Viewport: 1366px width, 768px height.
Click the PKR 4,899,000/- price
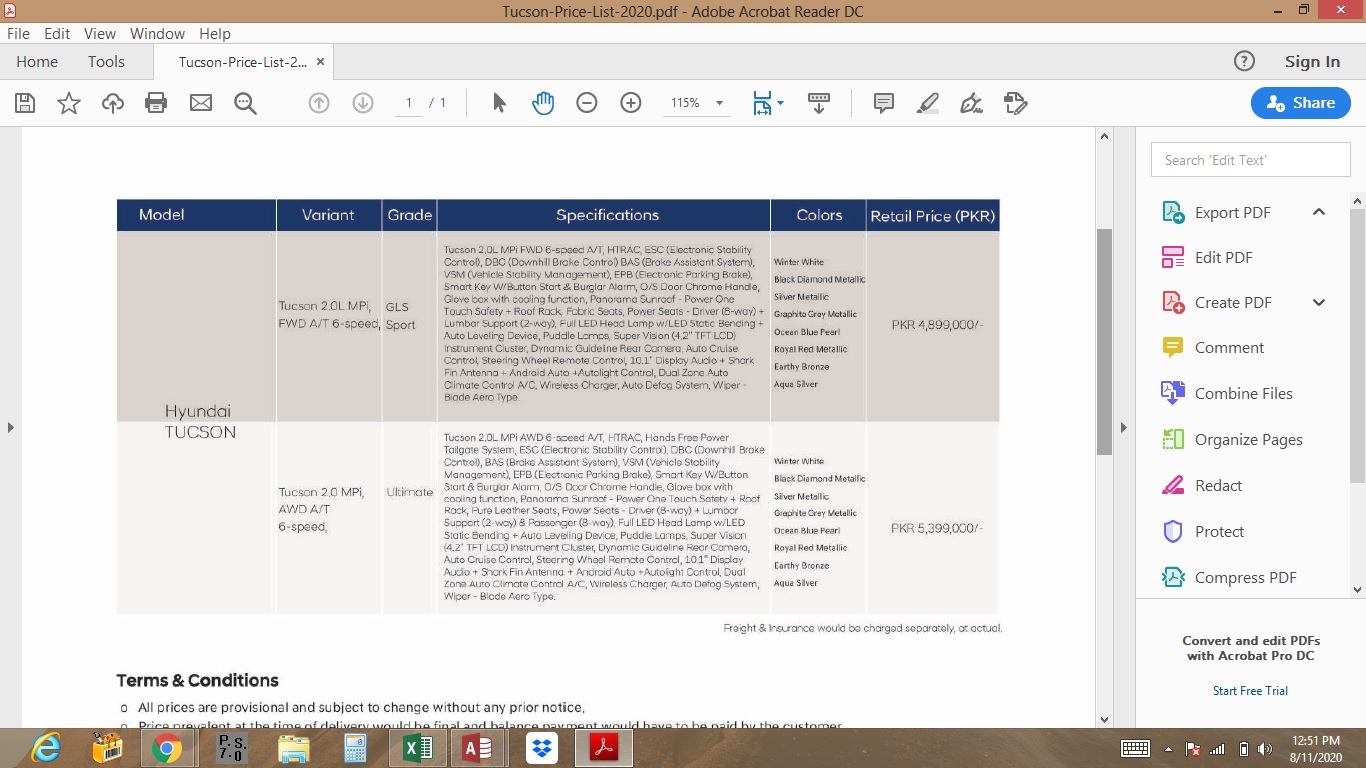tap(937, 325)
